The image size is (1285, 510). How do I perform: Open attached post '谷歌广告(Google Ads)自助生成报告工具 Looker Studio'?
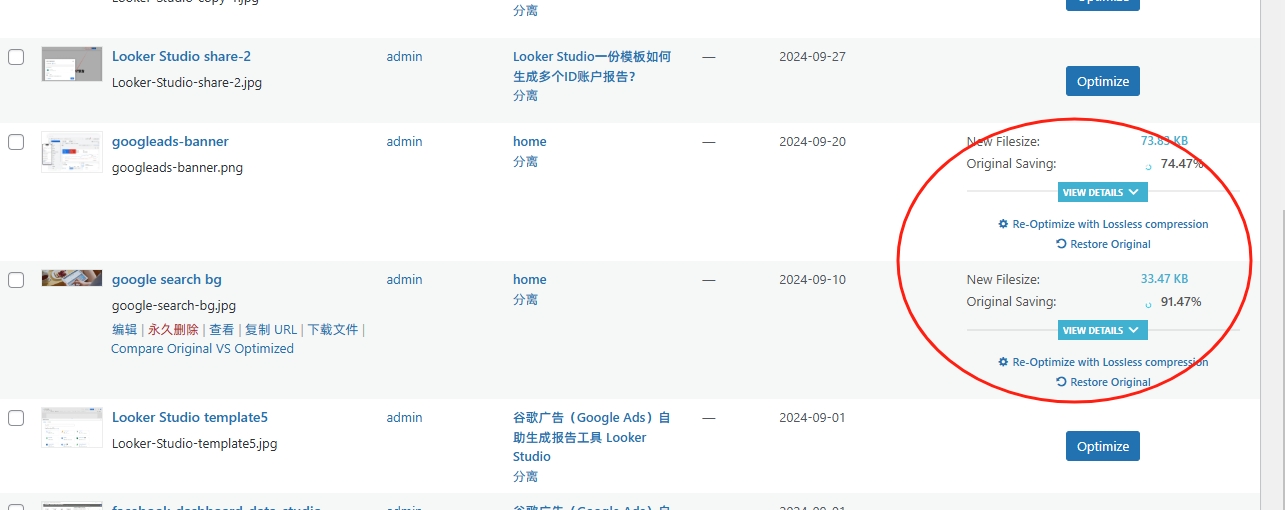pos(592,437)
